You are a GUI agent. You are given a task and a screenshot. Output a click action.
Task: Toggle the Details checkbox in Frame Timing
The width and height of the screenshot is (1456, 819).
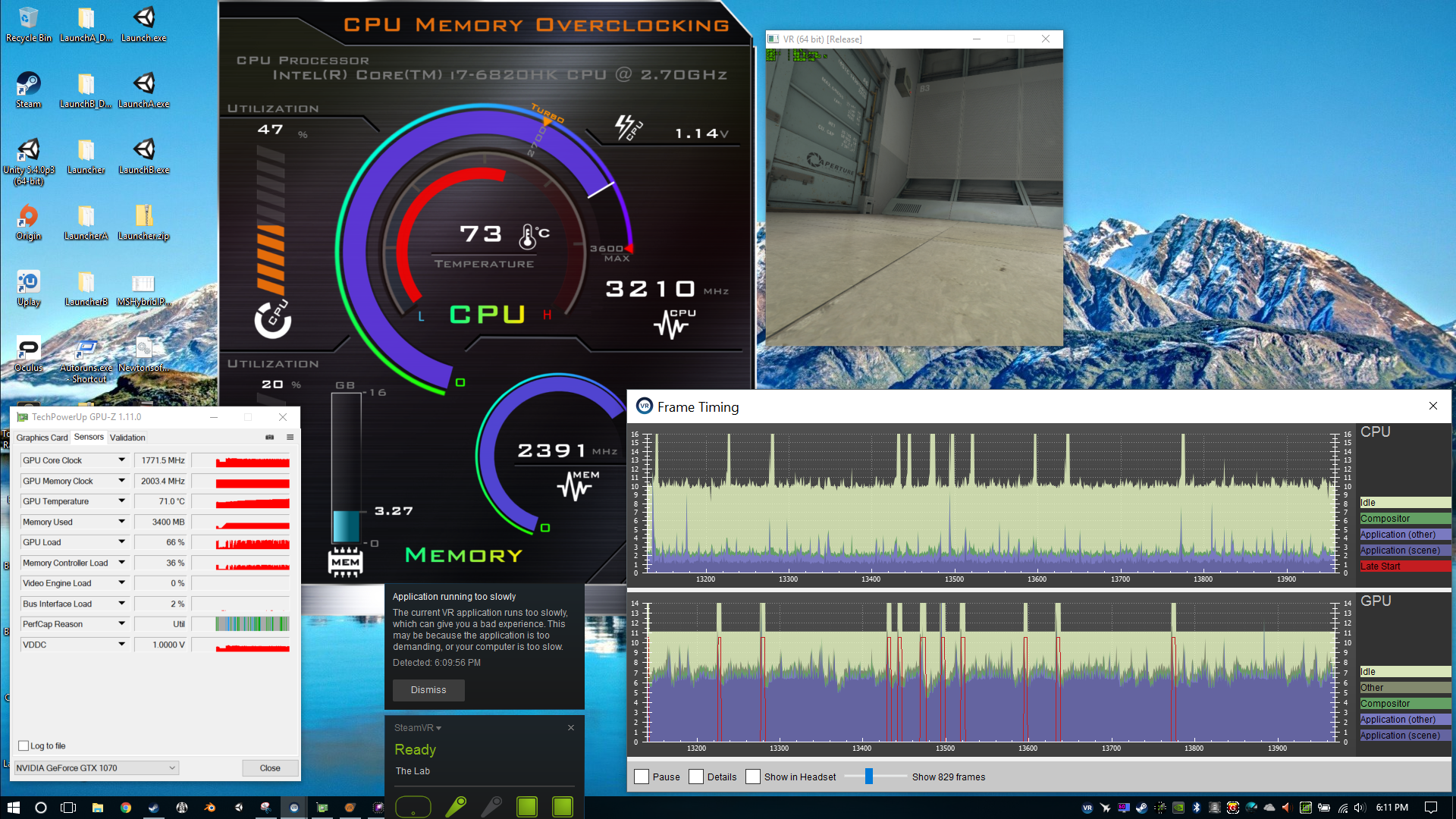coord(696,777)
